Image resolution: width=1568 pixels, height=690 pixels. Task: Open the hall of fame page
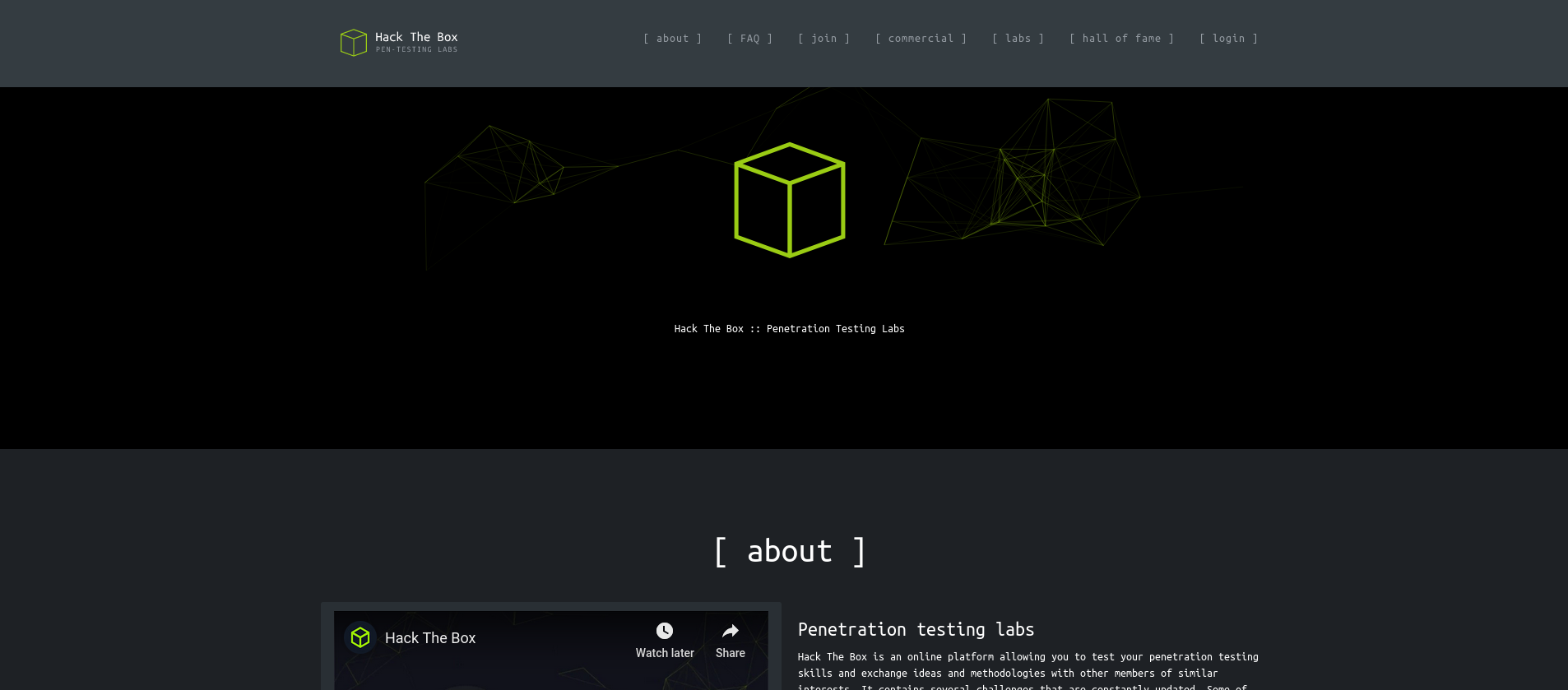coord(1121,39)
